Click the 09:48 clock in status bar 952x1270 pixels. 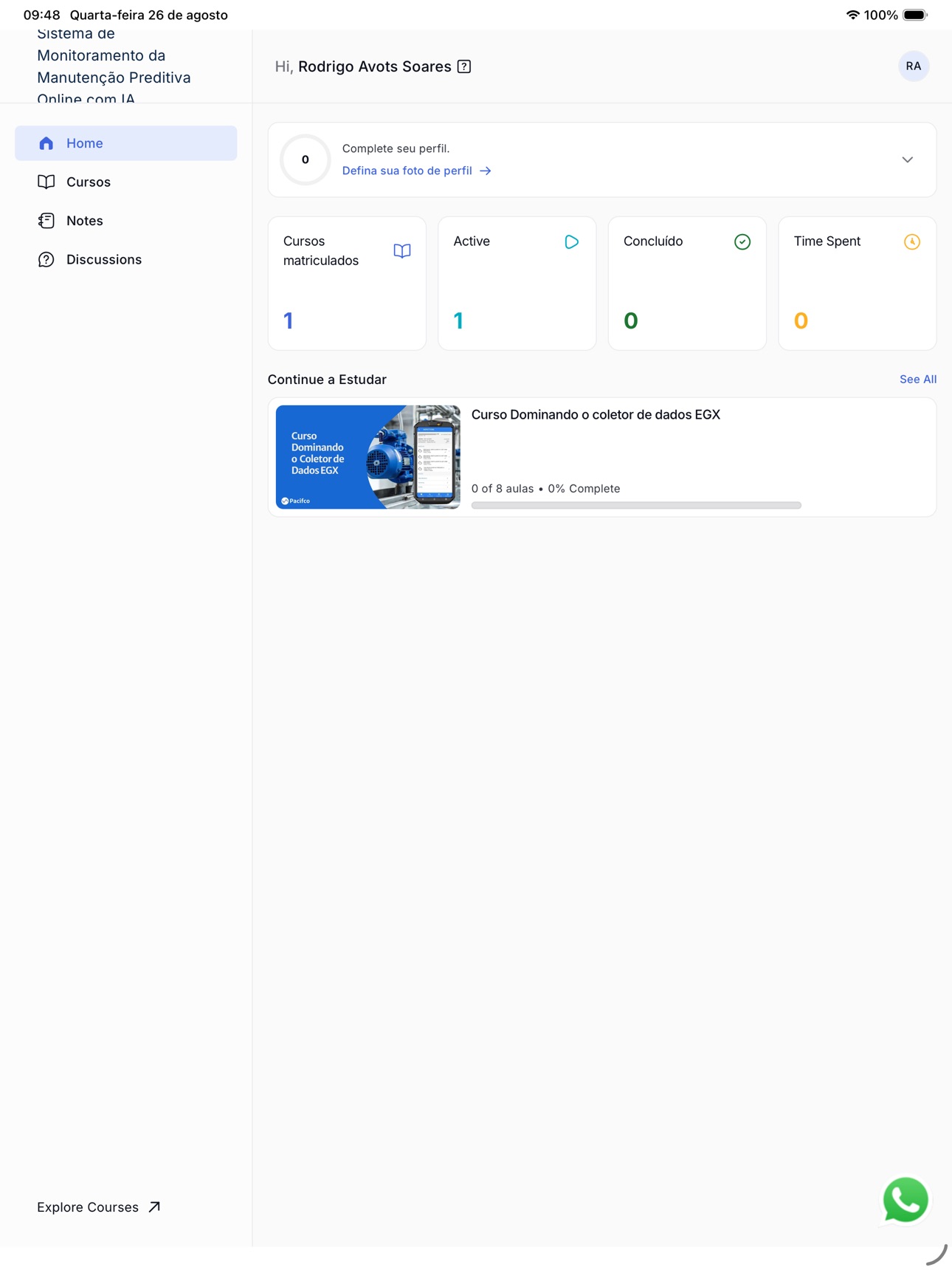pyautogui.click(x=41, y=15)
